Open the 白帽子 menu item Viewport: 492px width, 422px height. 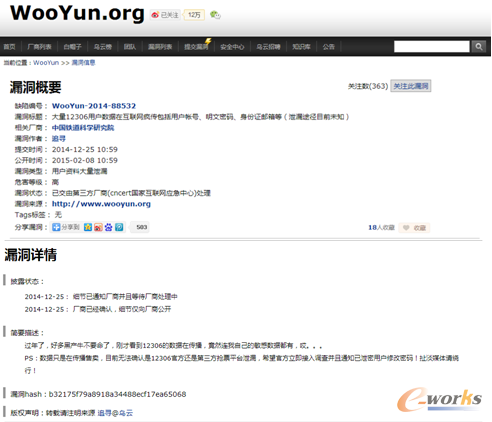[x=72, y=47]
